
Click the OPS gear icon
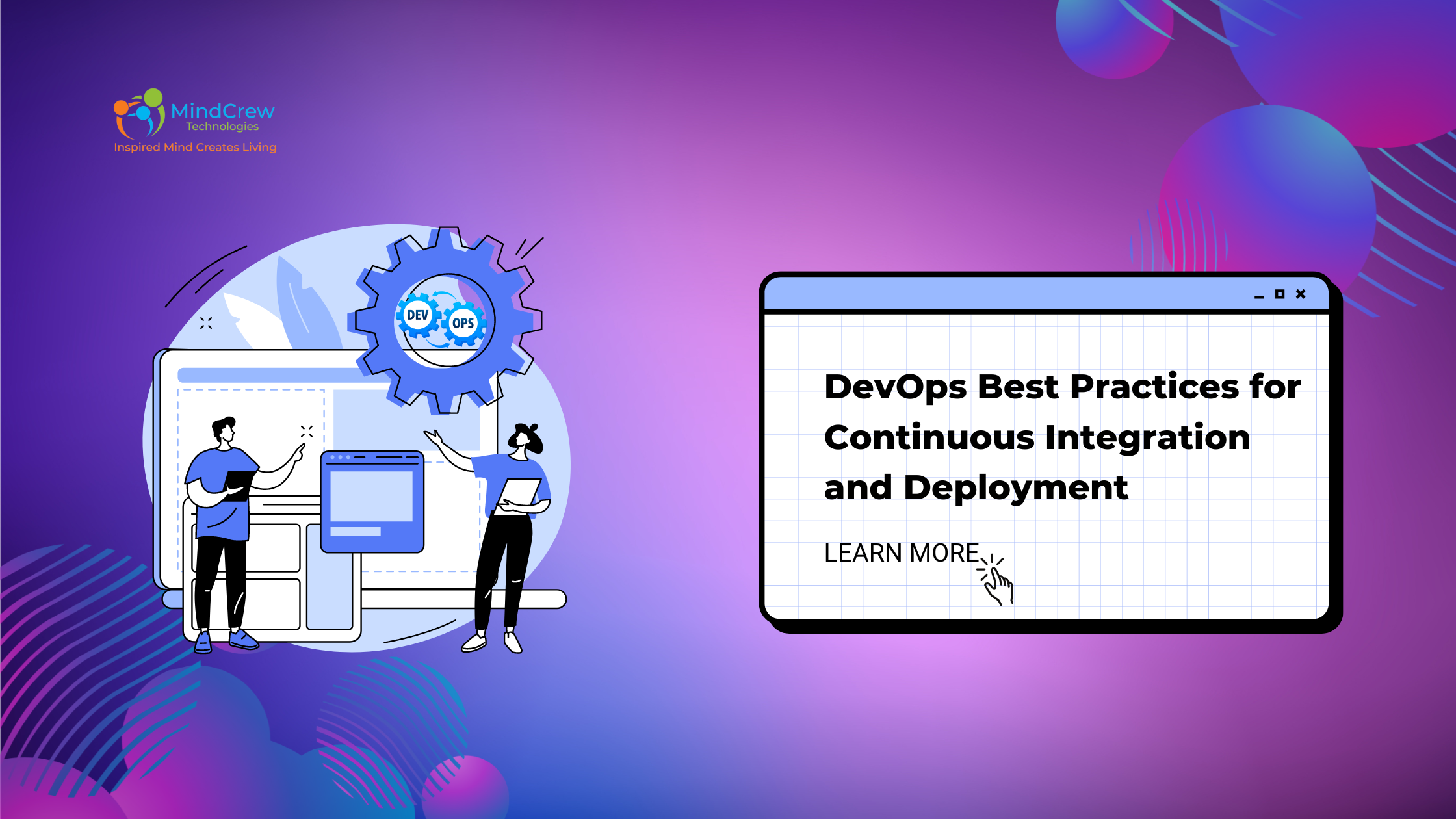pos(463,323)
